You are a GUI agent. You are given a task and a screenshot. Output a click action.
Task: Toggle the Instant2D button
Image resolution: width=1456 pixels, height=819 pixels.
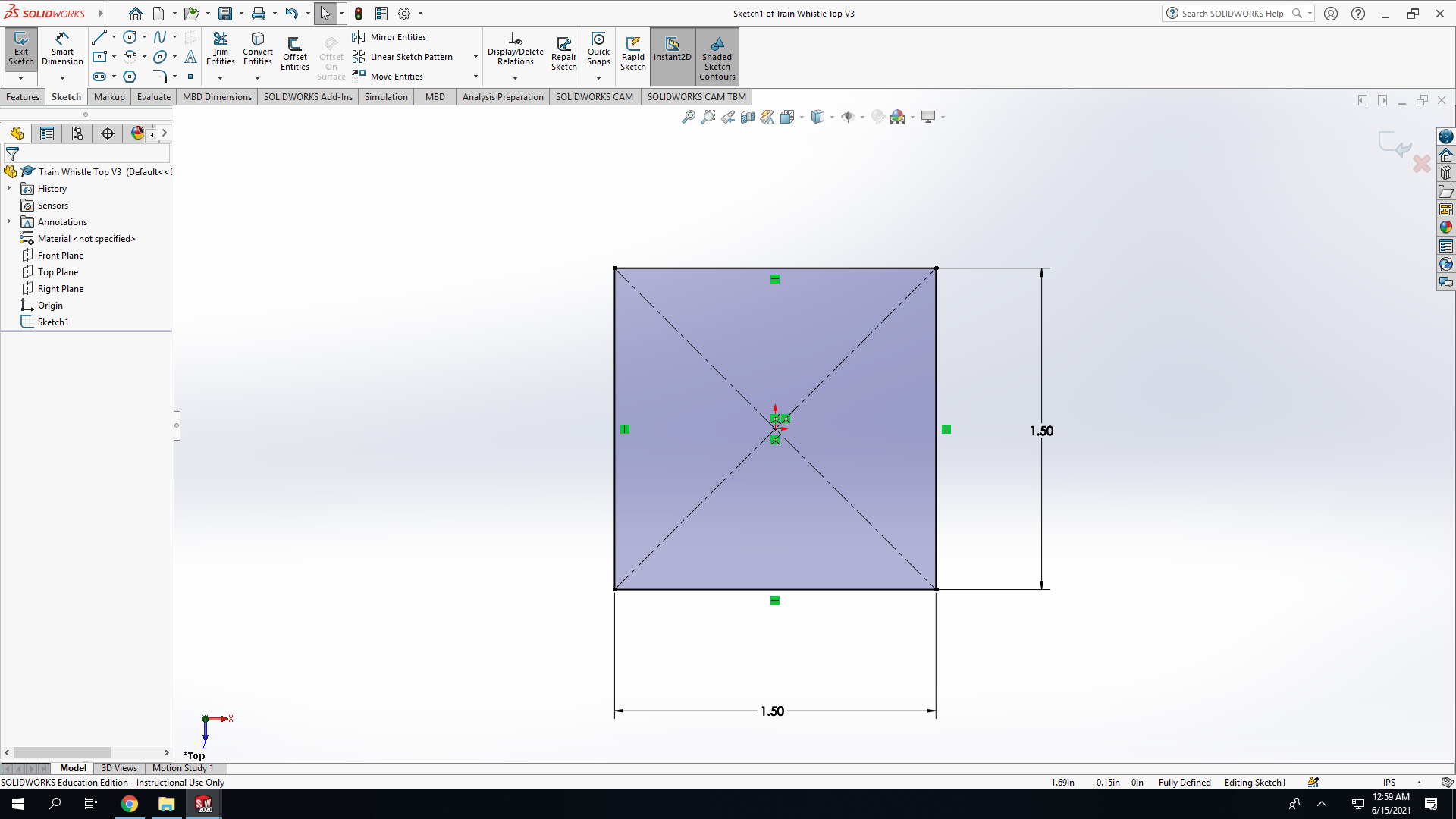point(673,49)
